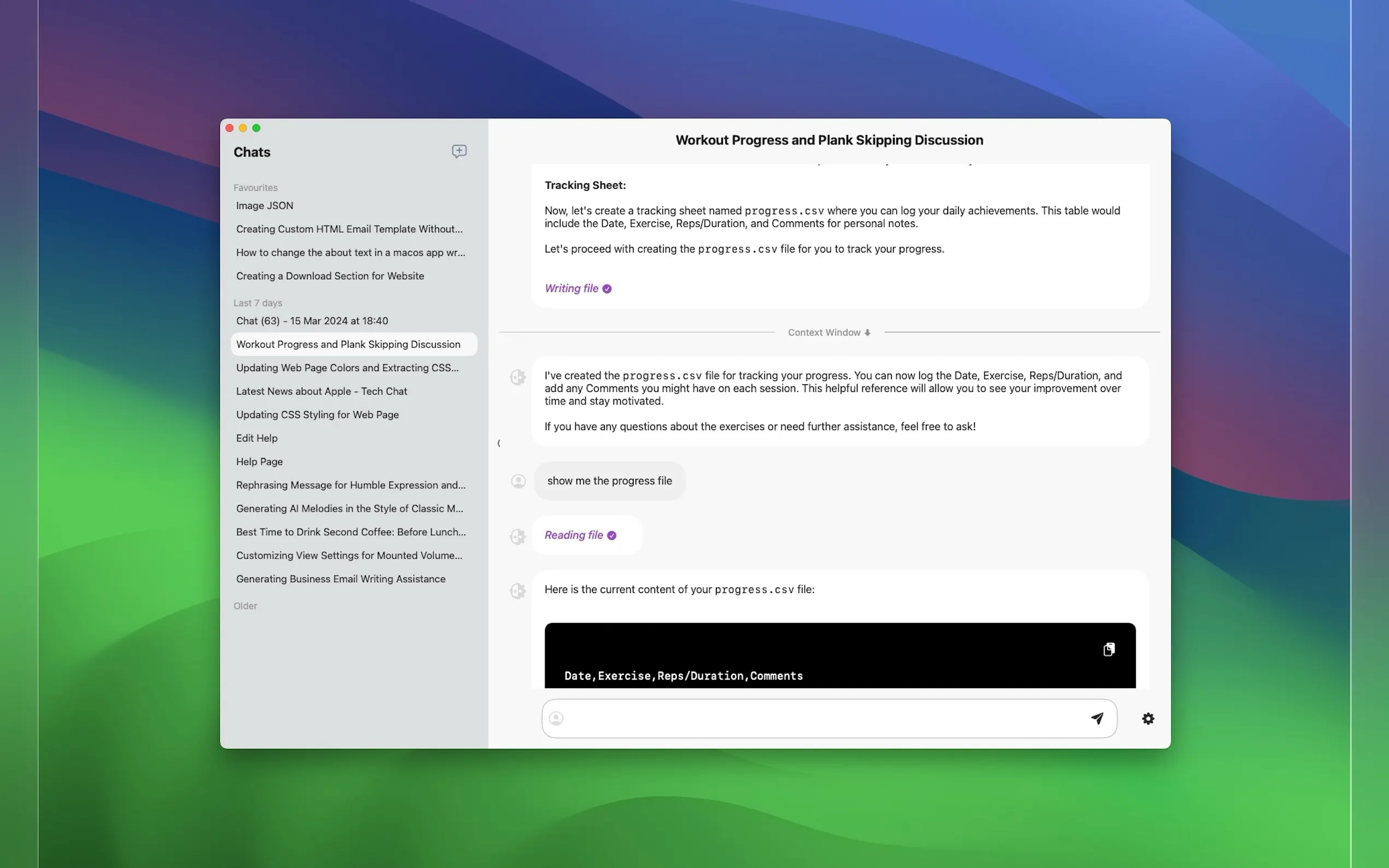Expand the Writing file tool call

[571, 289]
